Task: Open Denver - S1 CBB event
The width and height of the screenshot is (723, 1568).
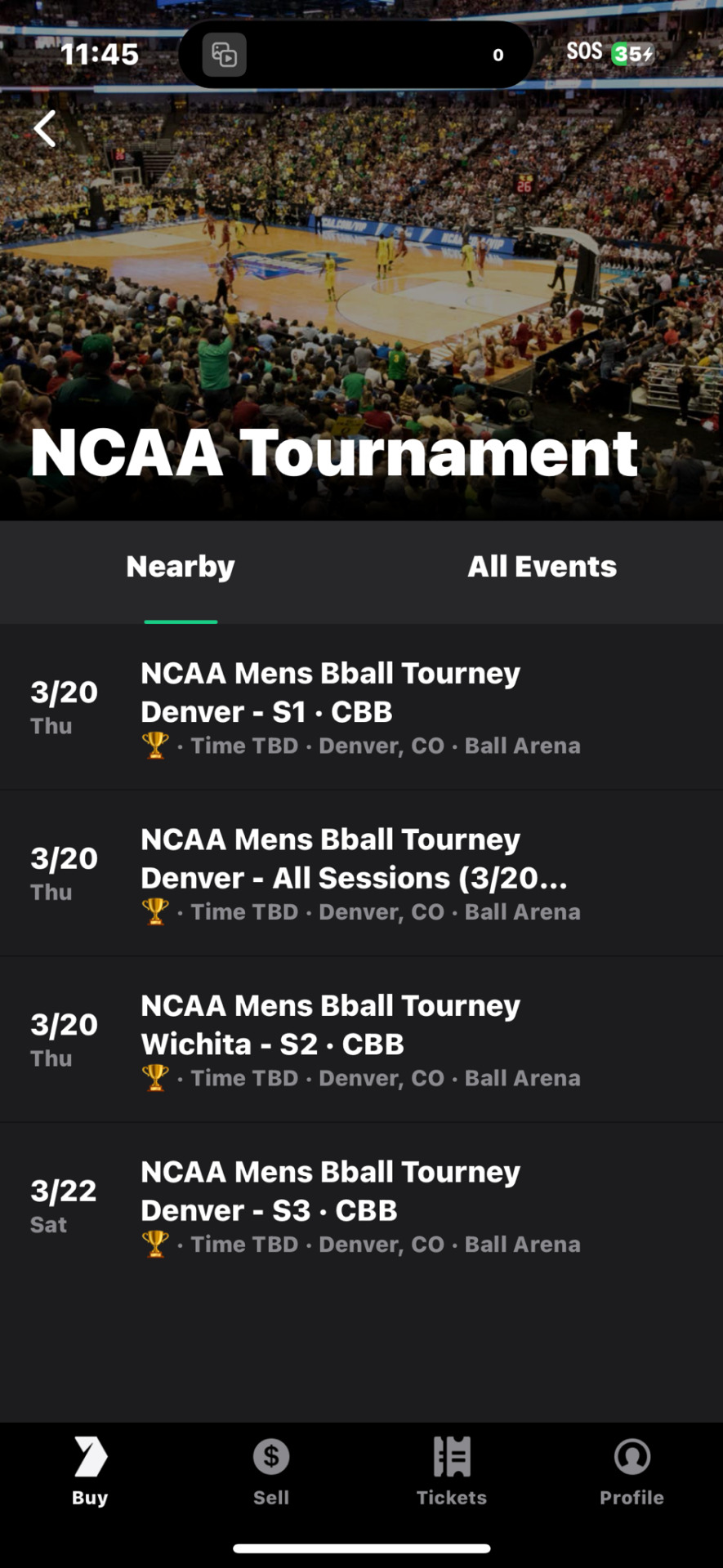Action: 361,707
